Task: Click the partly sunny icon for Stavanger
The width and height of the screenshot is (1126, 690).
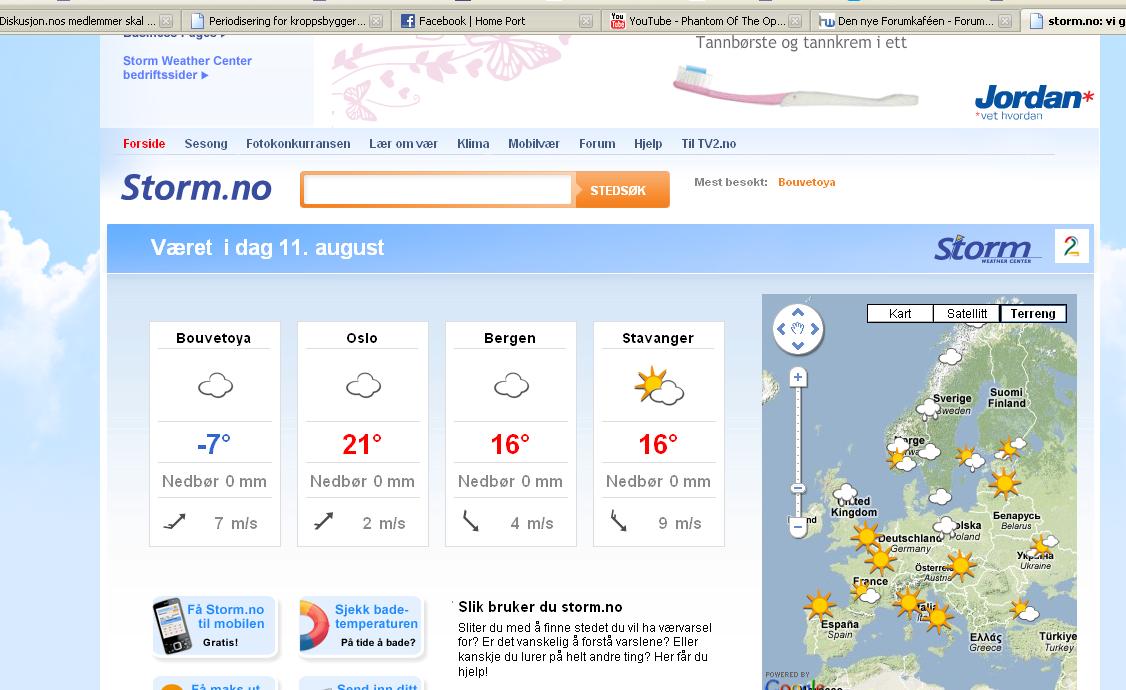Action: 659,386
